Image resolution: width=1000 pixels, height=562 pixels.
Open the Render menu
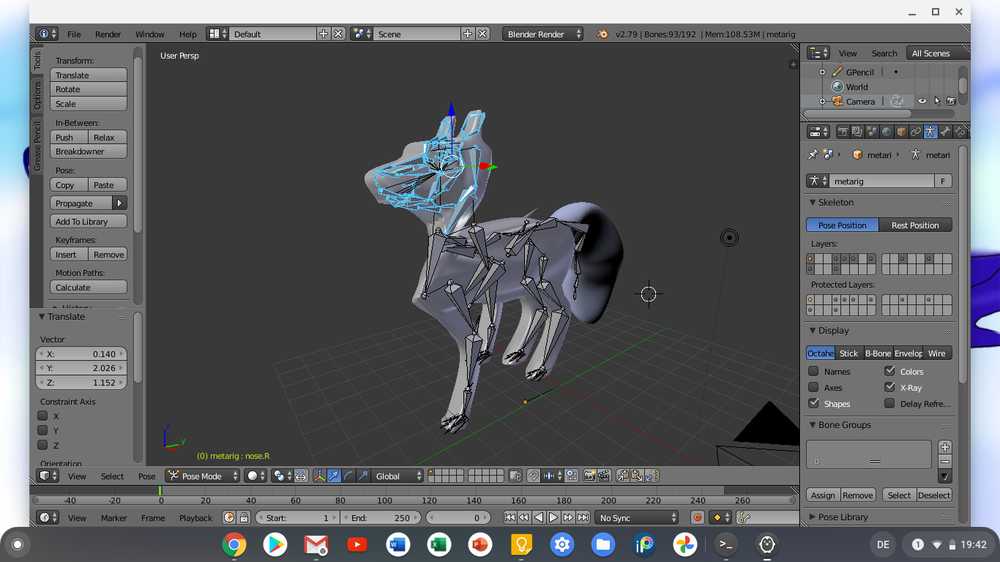[x=108, y=34]
